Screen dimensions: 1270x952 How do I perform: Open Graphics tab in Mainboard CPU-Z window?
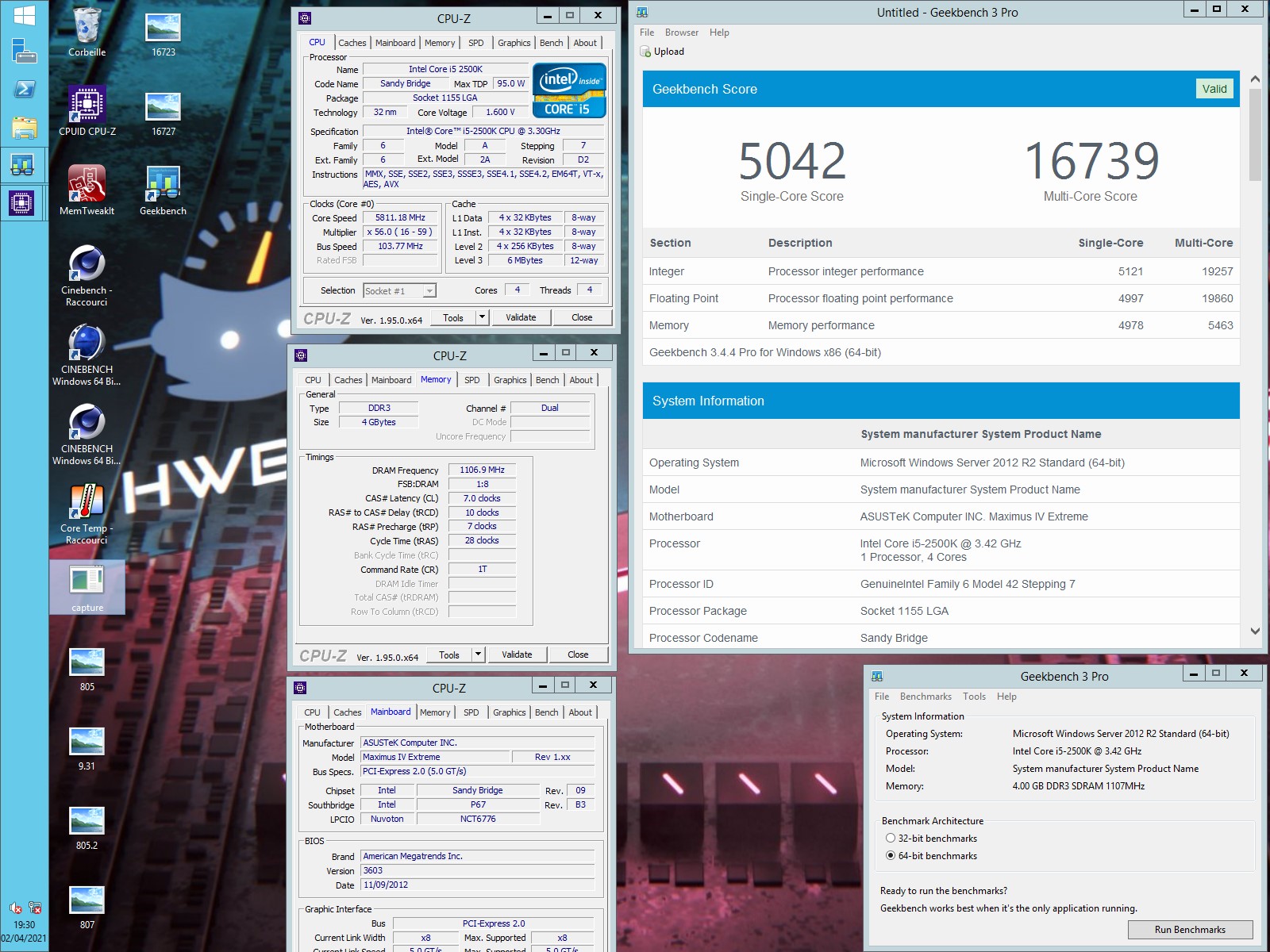[509, 712]
